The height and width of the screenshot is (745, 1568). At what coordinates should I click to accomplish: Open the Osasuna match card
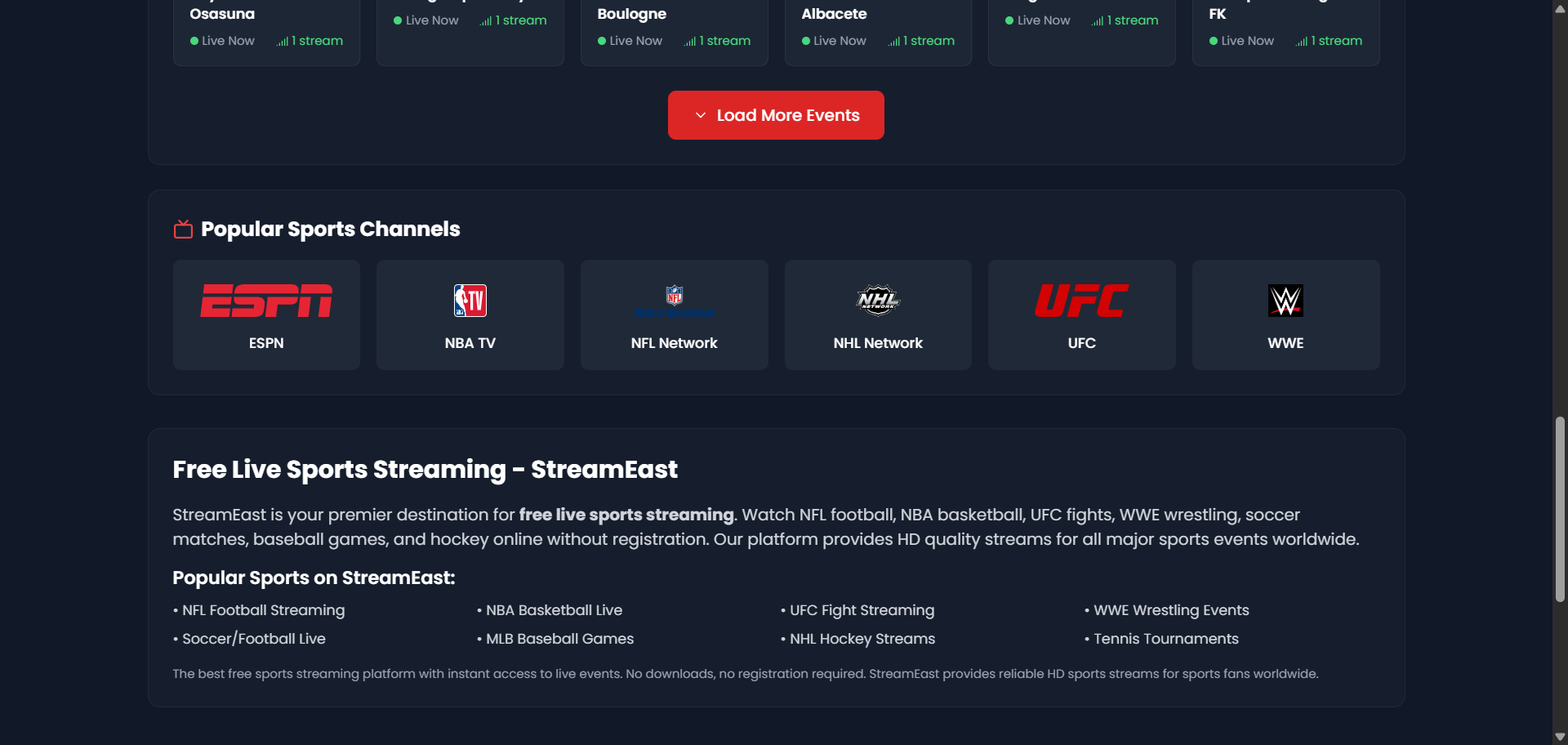click(x=265, y=25)
